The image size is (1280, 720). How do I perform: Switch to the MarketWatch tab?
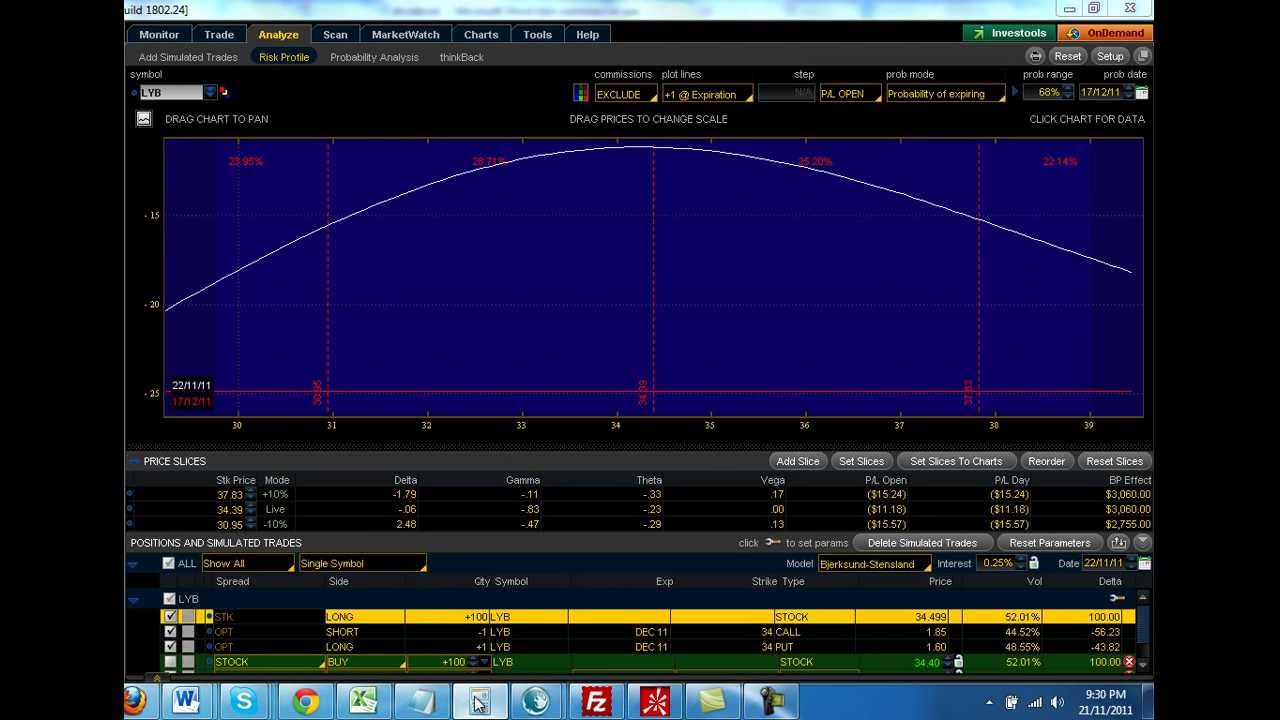click(x=406, y=34)
